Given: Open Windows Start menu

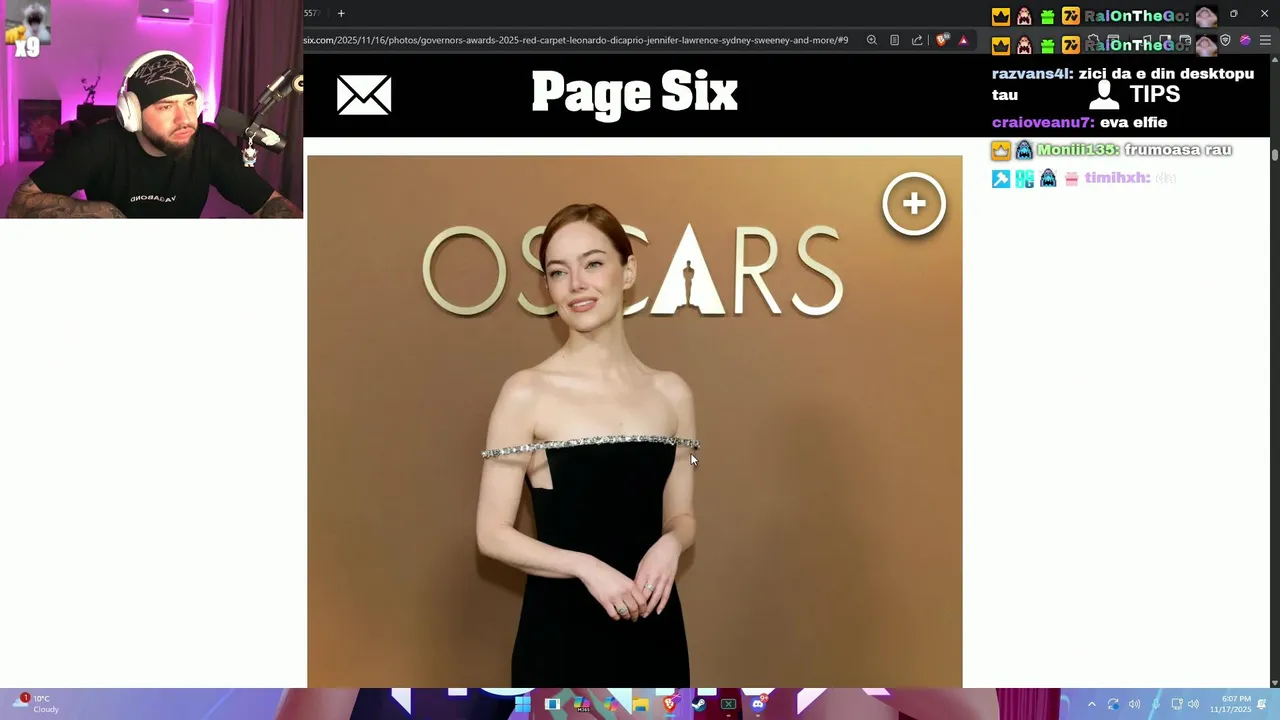Looking at the screenshot, I should 522,704.
